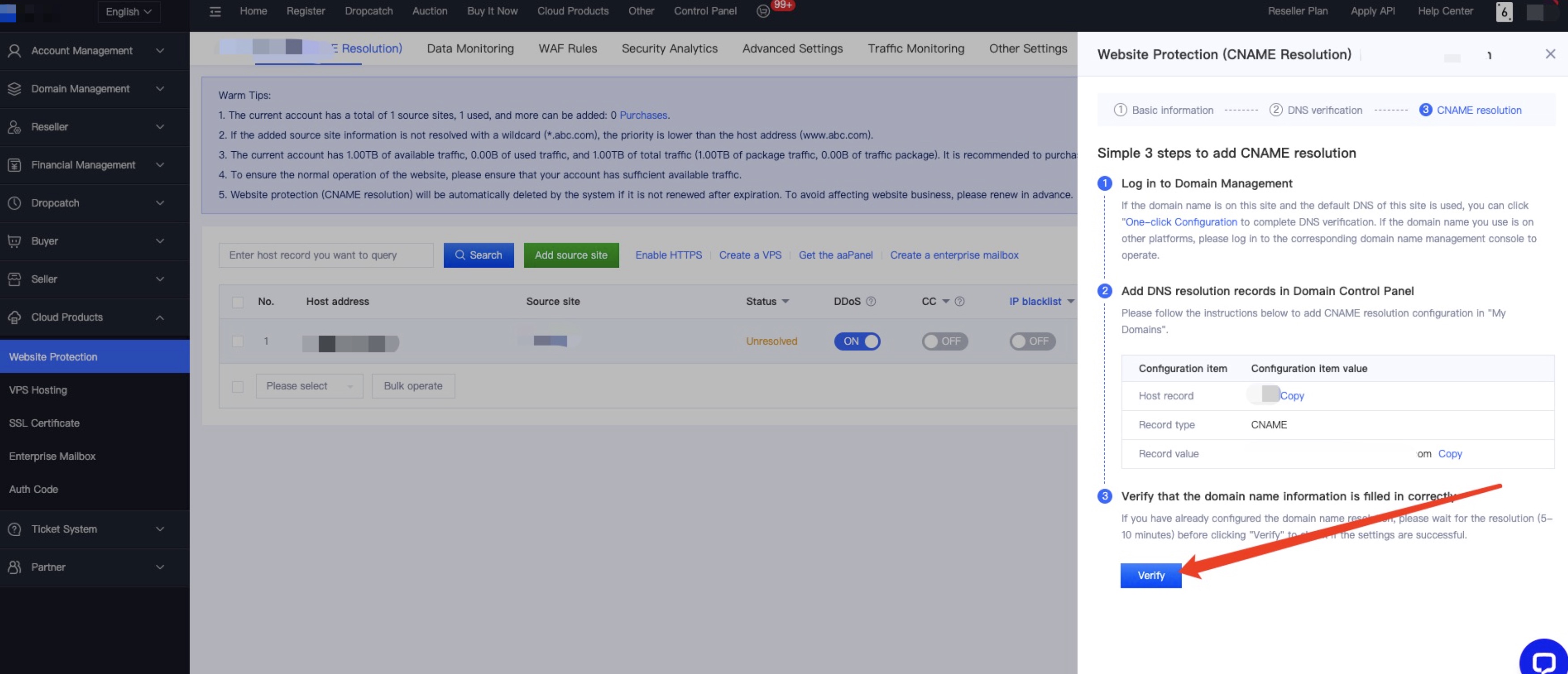Check the select-all checkbox in table header
1568x674 pixels.
click(x=237, y=302)
